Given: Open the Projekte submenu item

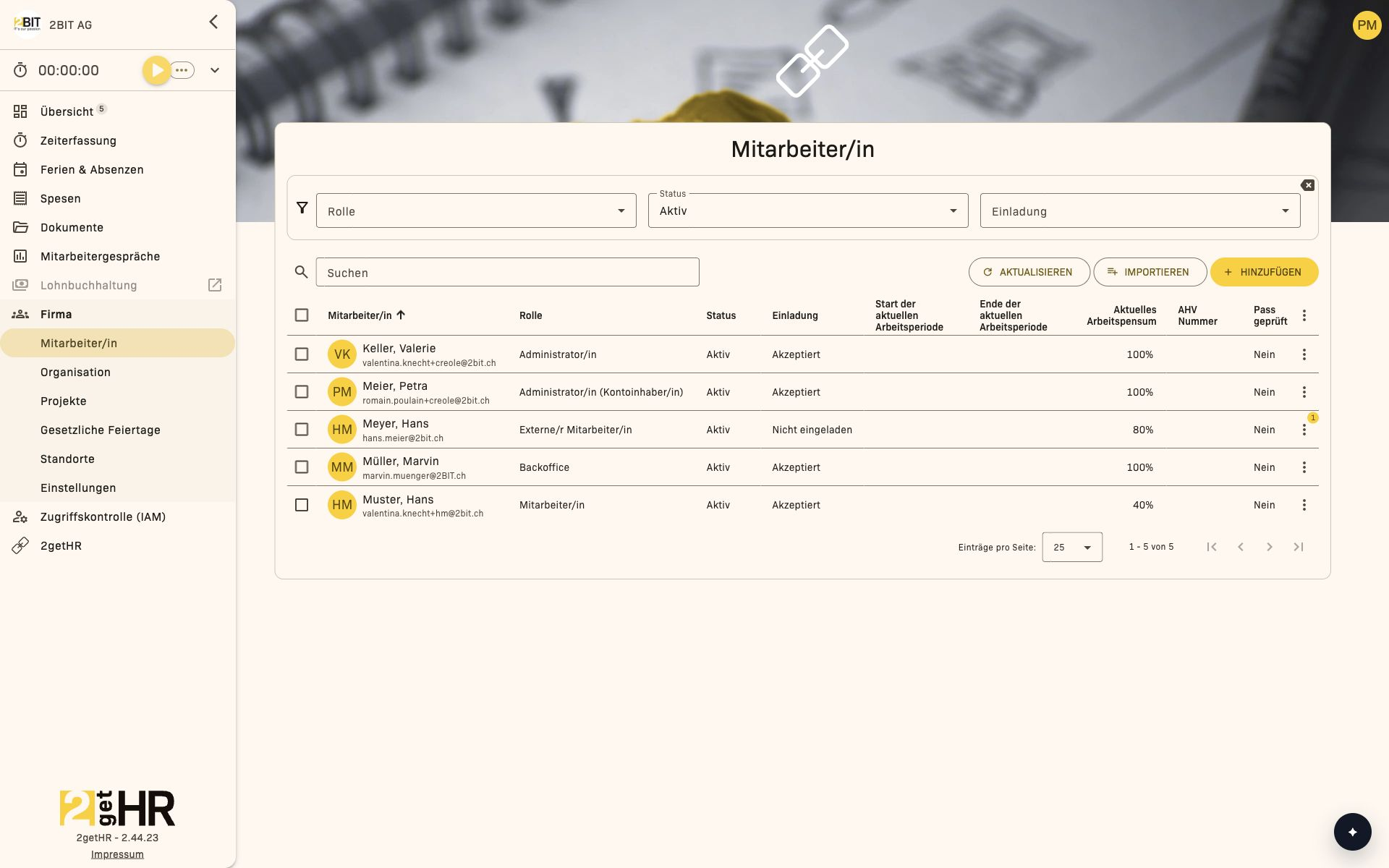Looking at the screenshot, I should pyautogui.click(x=64, y=401).
